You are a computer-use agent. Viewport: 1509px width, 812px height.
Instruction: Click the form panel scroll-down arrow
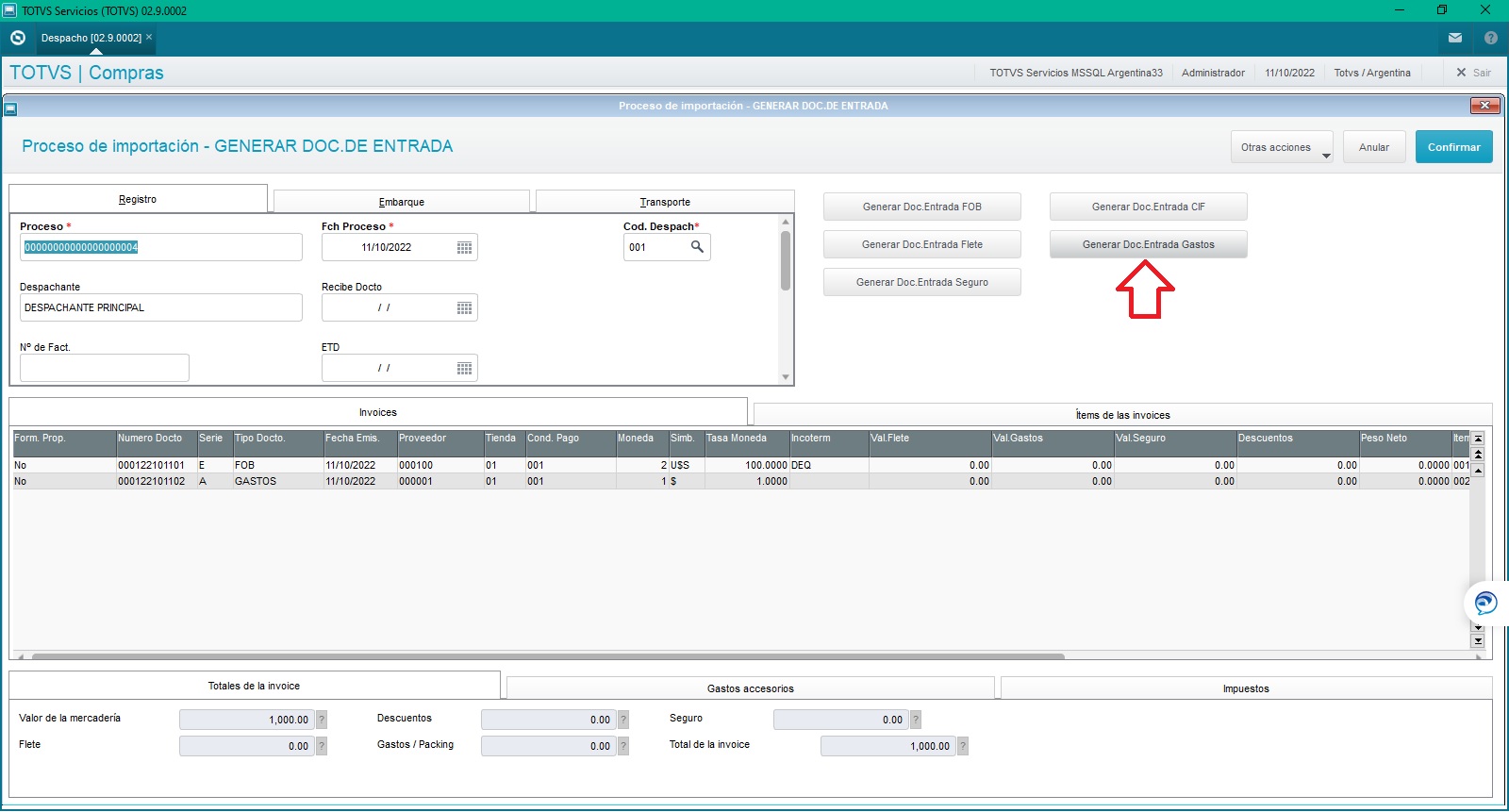tap(786, 377)
